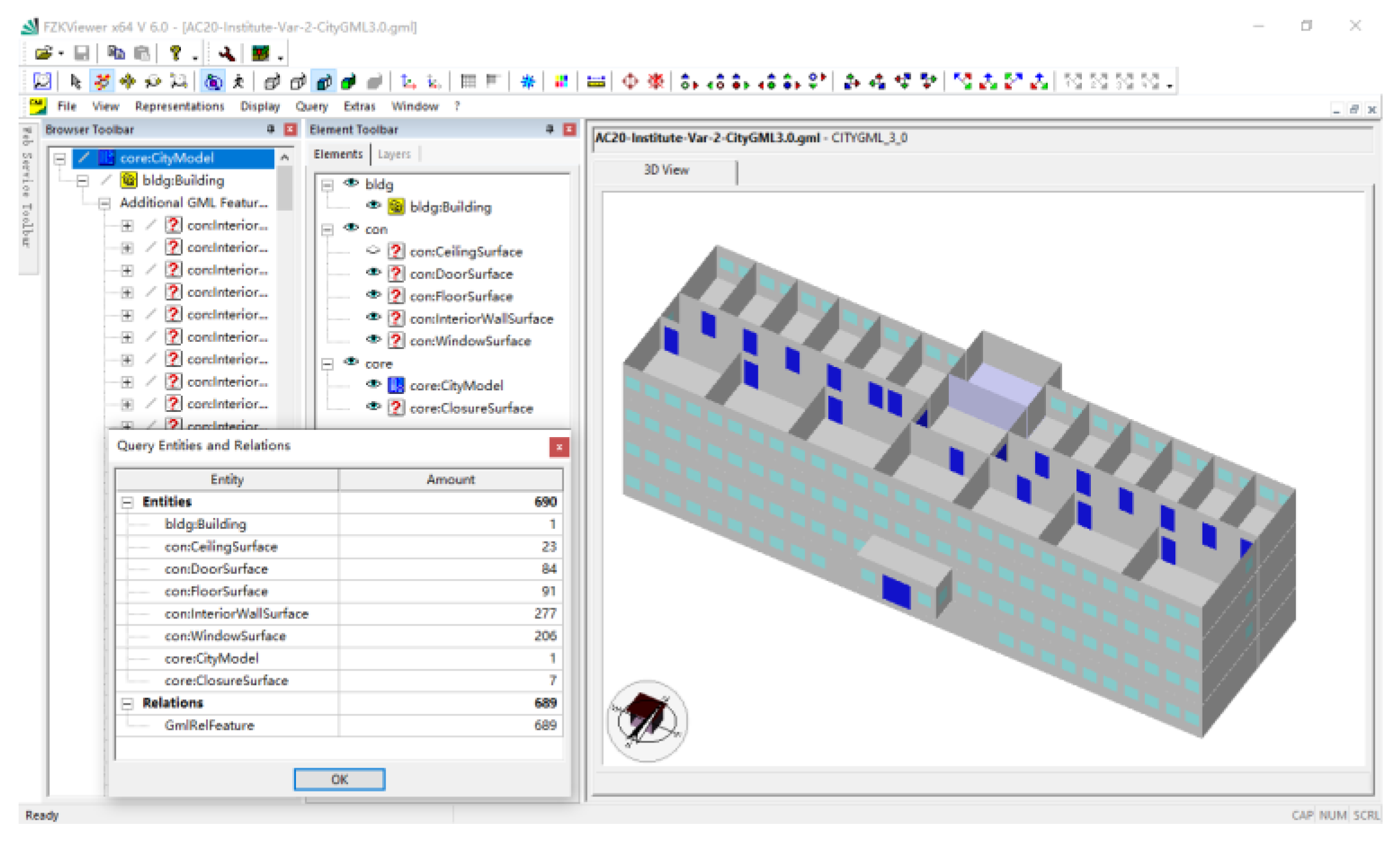Show hidden con:CeilingSurface elements
1400x855 pixels.
(x=374, y=250)
